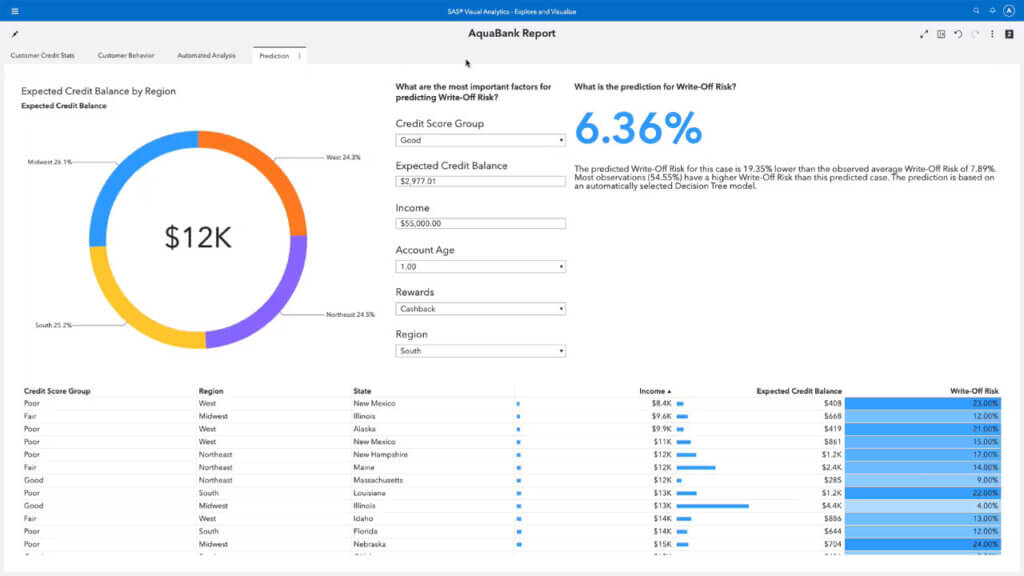Open the Rewards dropdown showing Cashback
The image size is (1024, 576).
(x=480, y=309)
